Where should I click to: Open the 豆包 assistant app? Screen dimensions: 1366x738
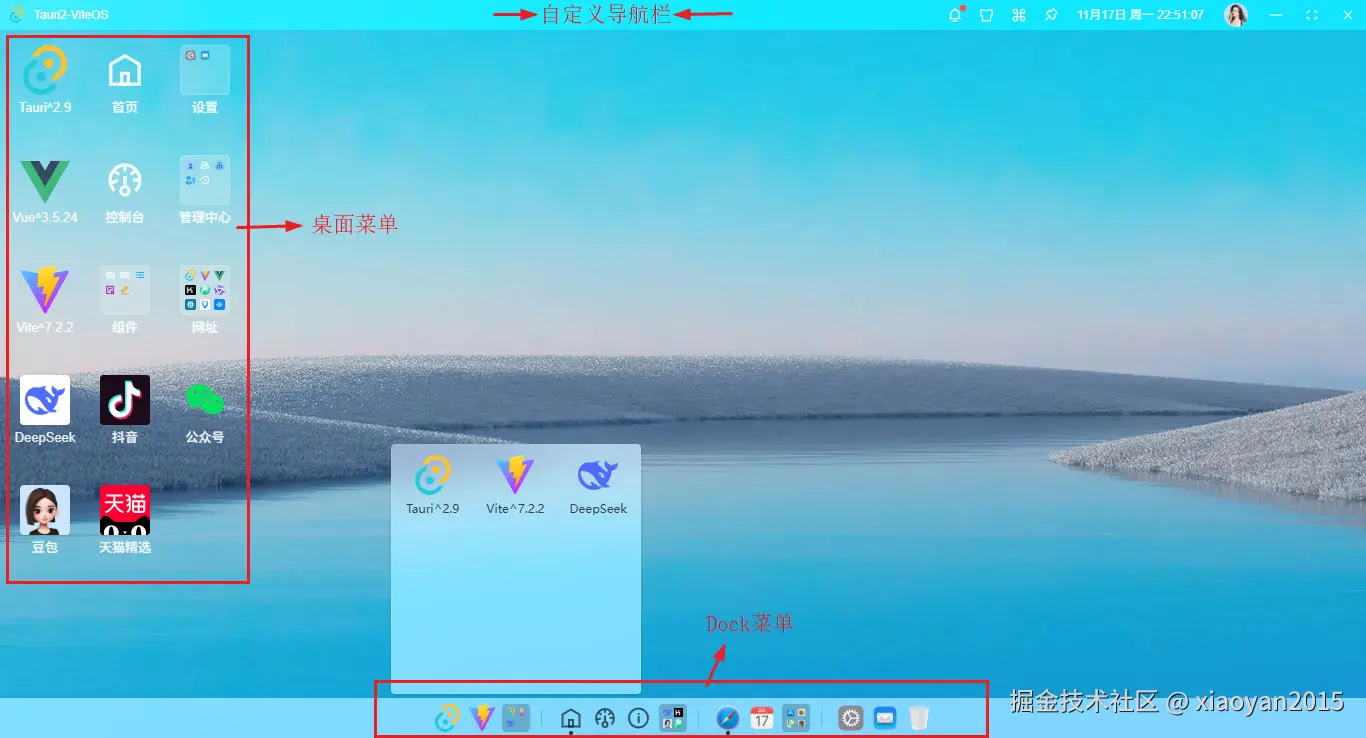pyautogui.click(x=44, y=510)
